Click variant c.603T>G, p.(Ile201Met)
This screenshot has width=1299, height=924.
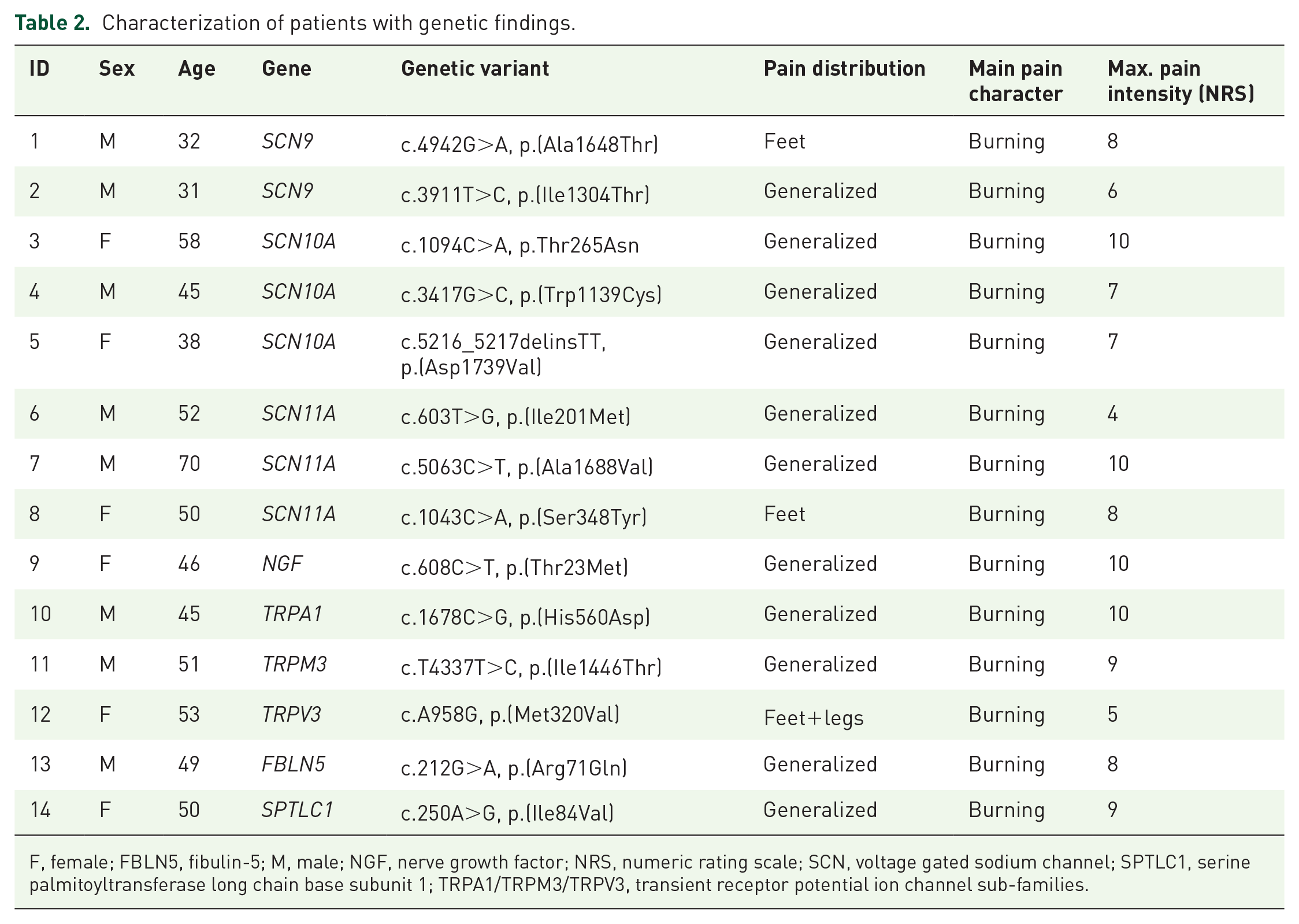[x=515, y=417]
